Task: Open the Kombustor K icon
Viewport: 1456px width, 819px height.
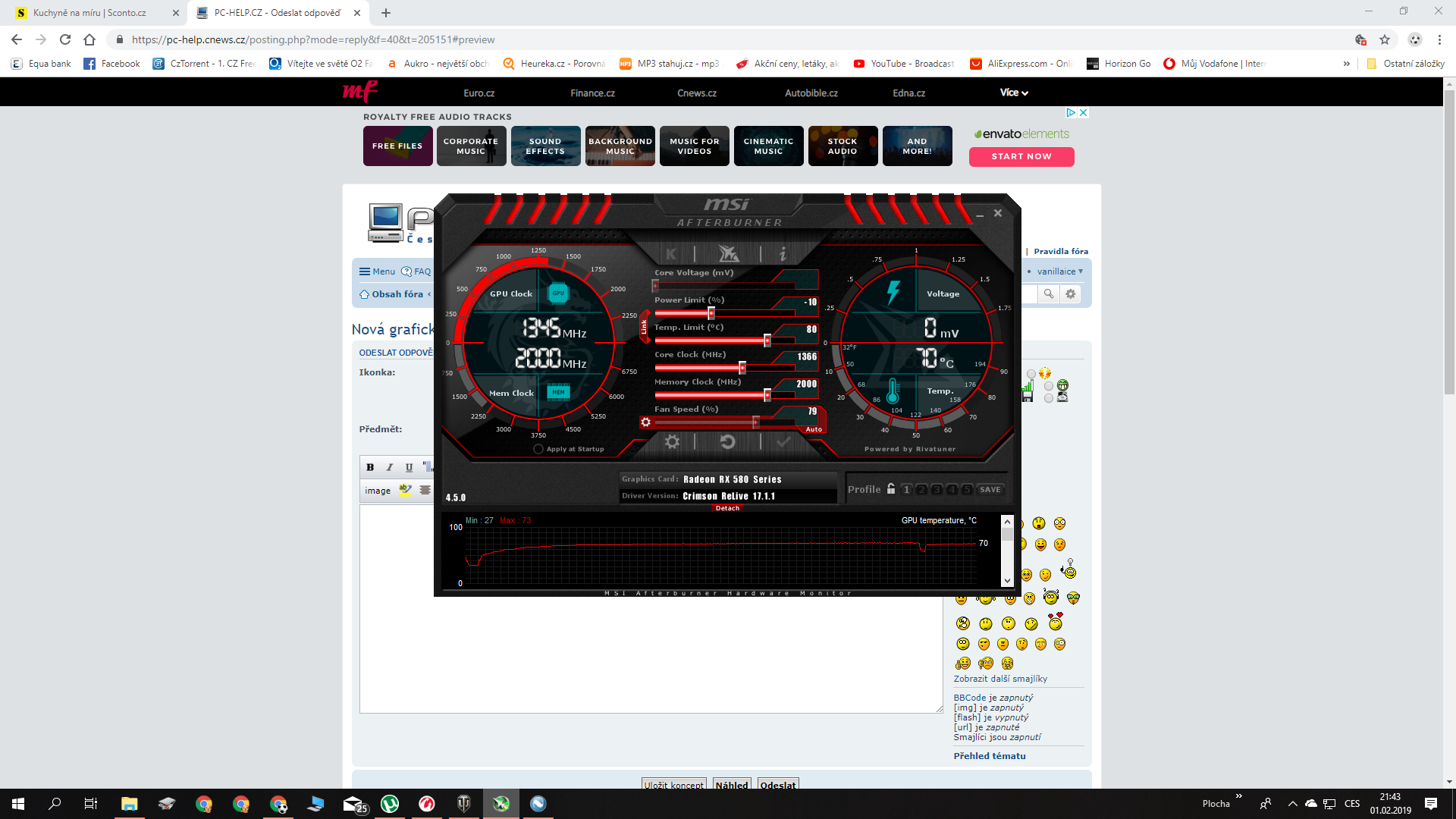Action: (671, 254)
